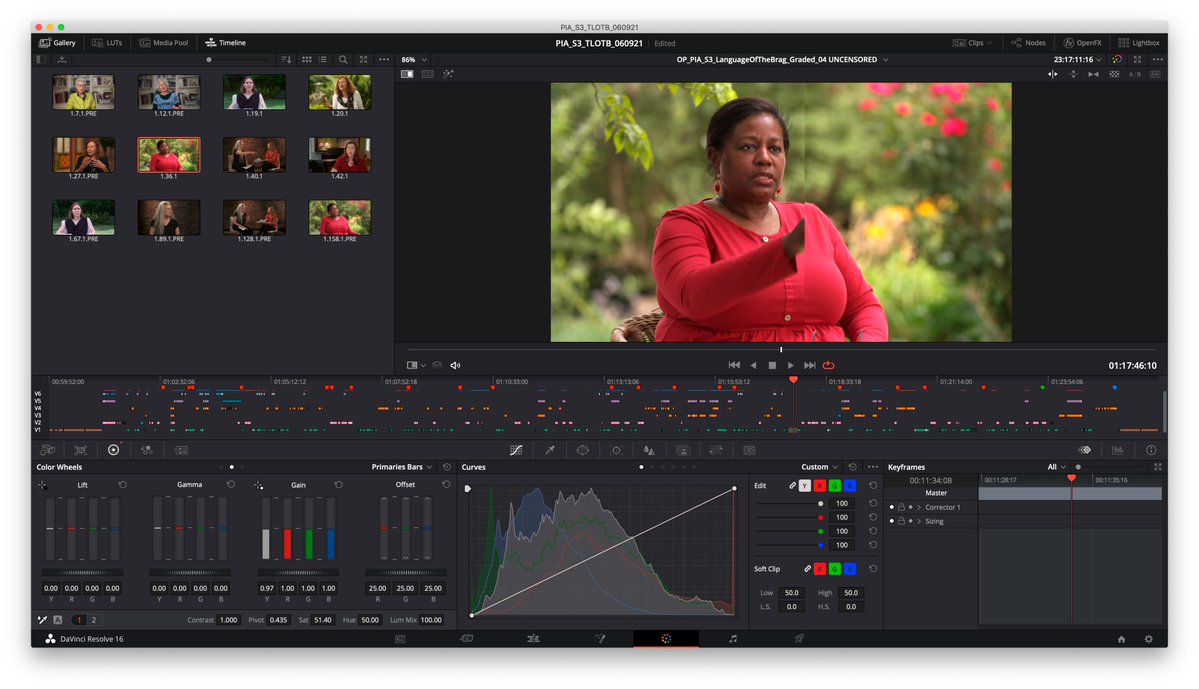Open the Lightbox view
This screenshot has width=1199, height=689.
[x=1140, y=42]
